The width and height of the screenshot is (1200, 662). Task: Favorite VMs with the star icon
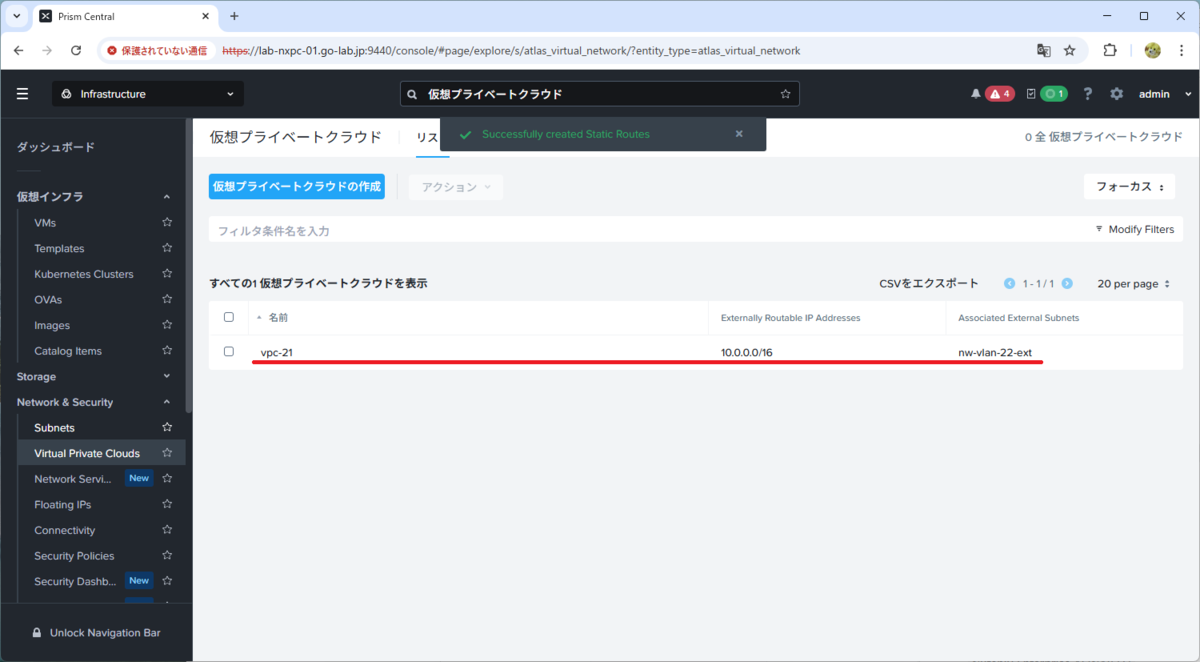[x=167, y=223]
